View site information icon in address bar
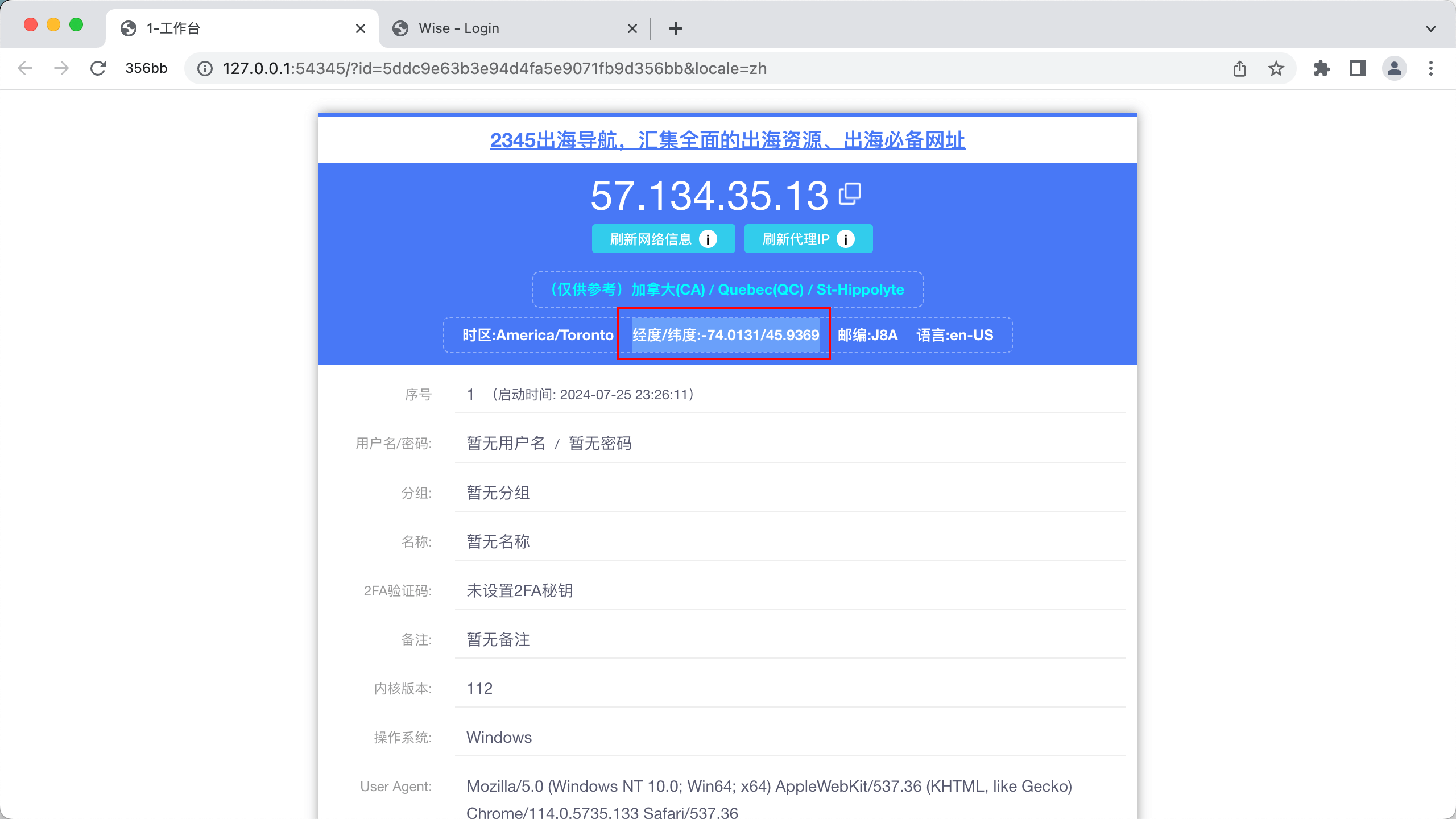Image resolution: width=1456 pixels, height=819 pixels. tap(205, 68)
